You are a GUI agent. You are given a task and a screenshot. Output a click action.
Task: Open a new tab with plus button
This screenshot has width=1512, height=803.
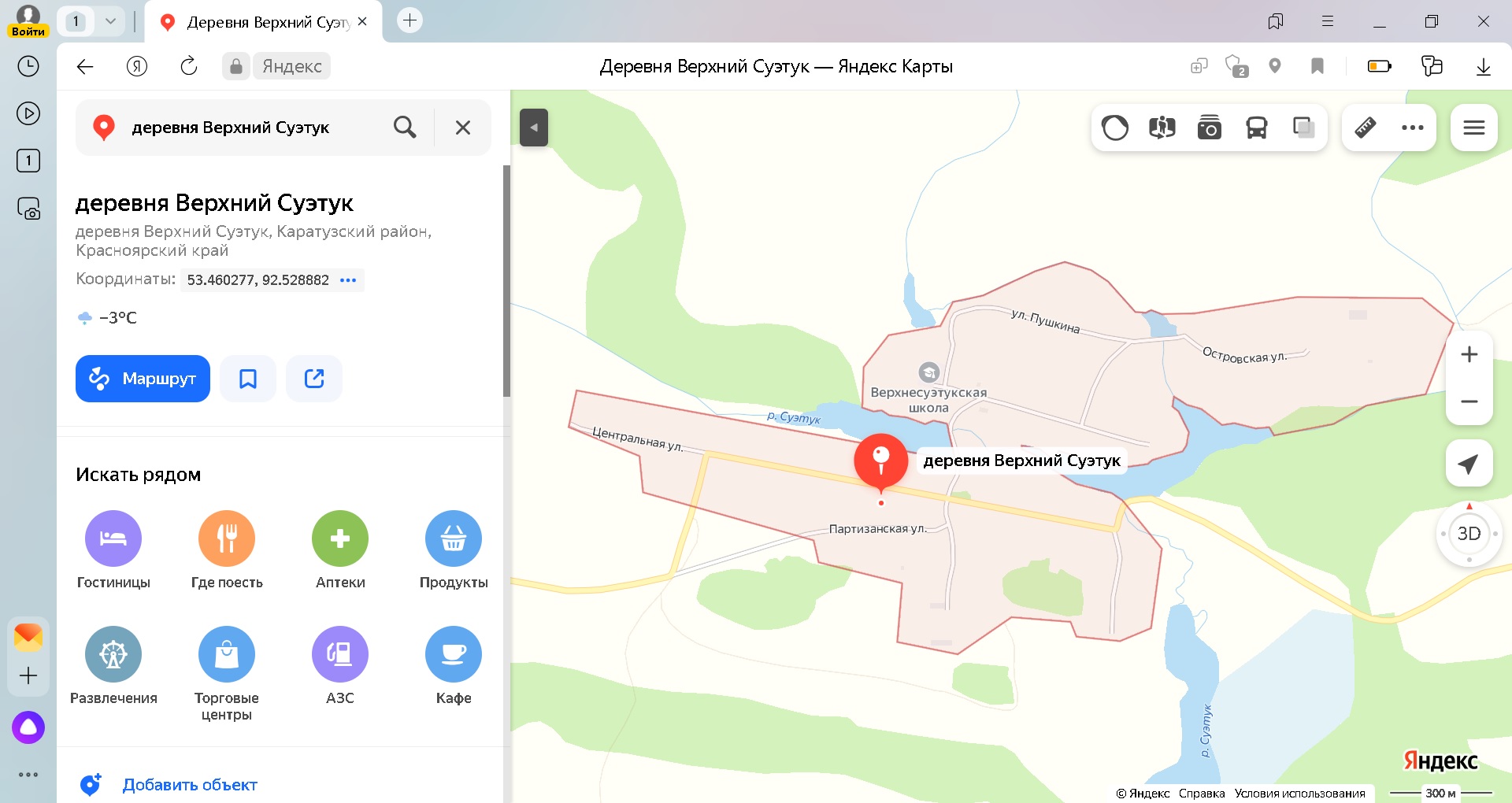click(x=409, y=20)
